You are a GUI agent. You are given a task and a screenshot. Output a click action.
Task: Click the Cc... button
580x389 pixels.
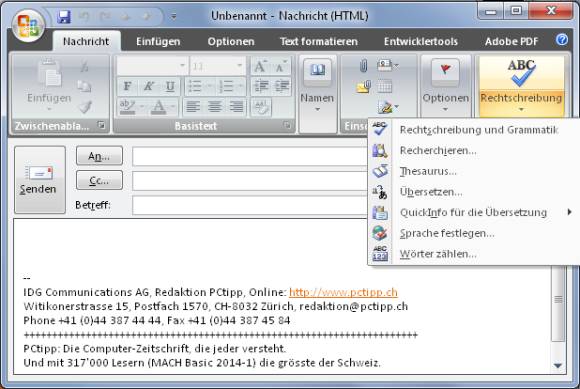tap(99, 180)
